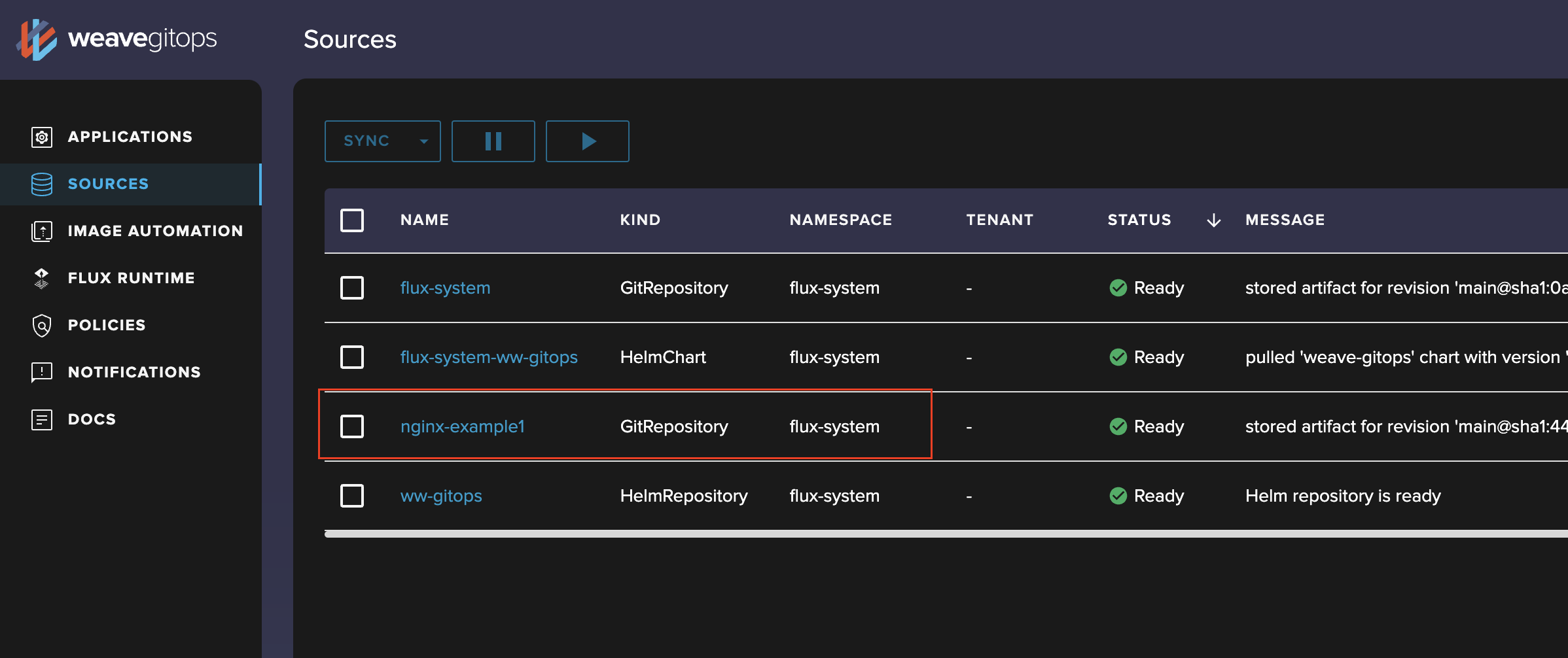The height and width of the screenshot is (658, 1568).
Task: Click GitRepository cell in nginx-example1 row
Action: tap(674, 426)
